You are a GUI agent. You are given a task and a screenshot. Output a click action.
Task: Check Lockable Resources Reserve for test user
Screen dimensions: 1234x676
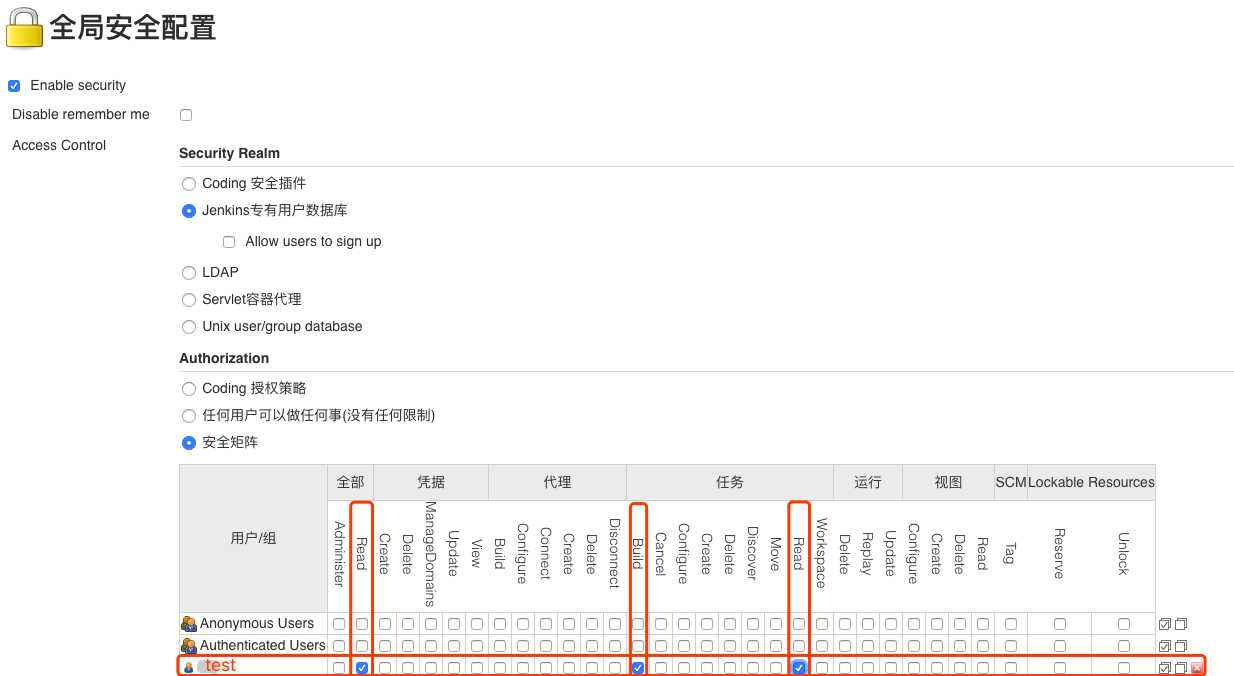click(1059, 668)
